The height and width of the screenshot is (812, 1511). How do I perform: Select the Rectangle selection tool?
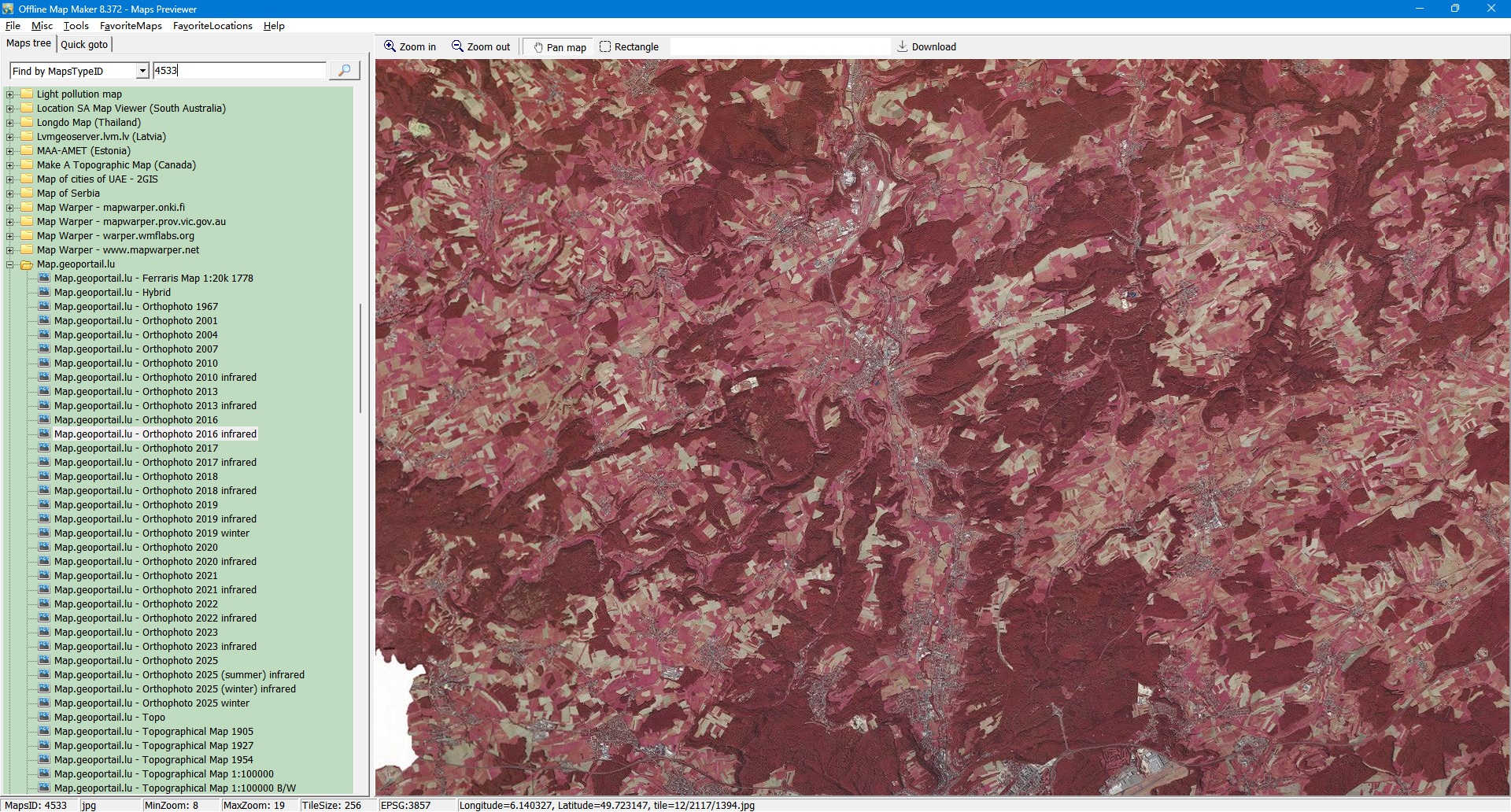pyautogui.click(x=629, y=47)
